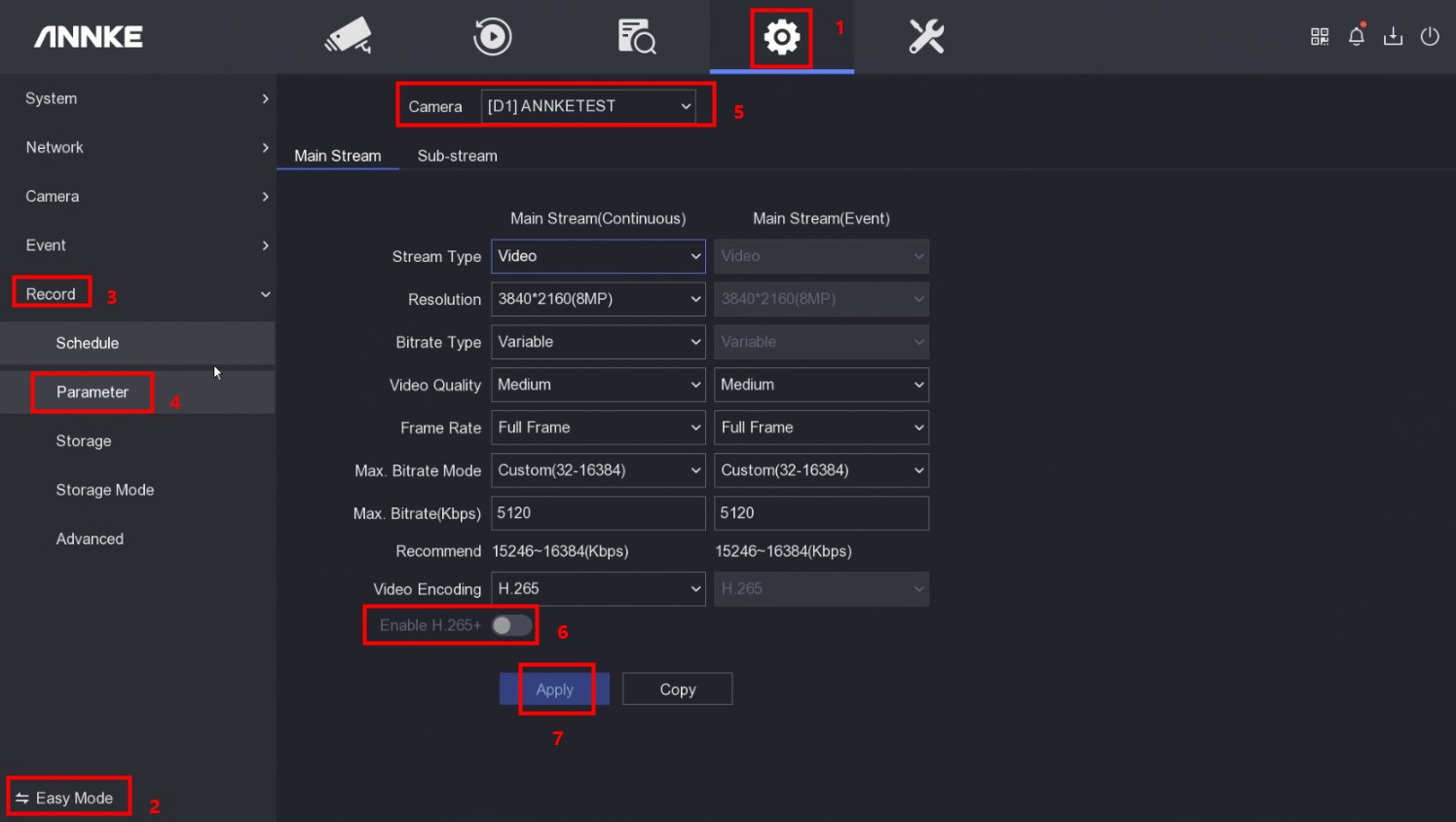Screen dimensions: 1456x822
Task: Open continuous Bitrate Type dropdown
Action: (x=598, y=342)
